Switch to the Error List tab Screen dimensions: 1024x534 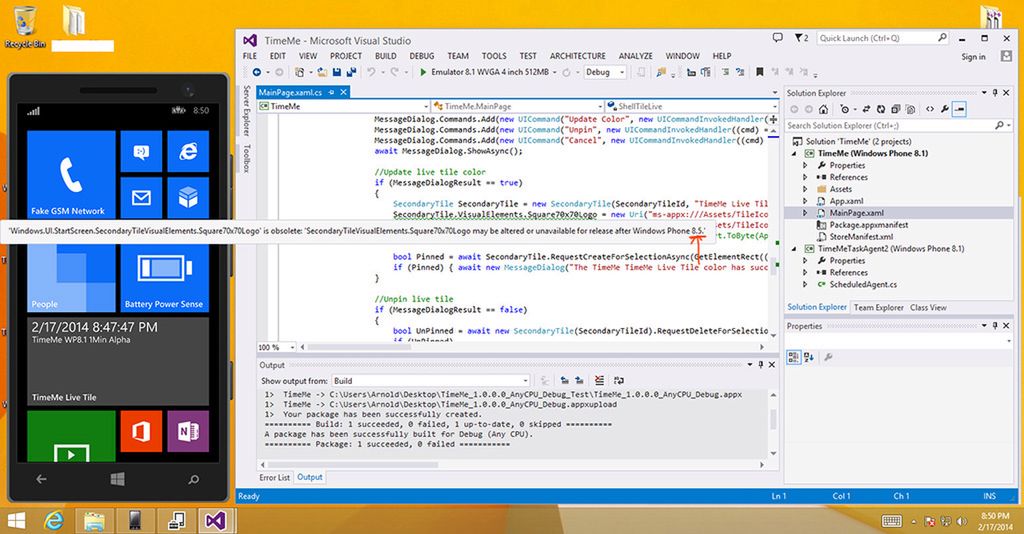274,478
